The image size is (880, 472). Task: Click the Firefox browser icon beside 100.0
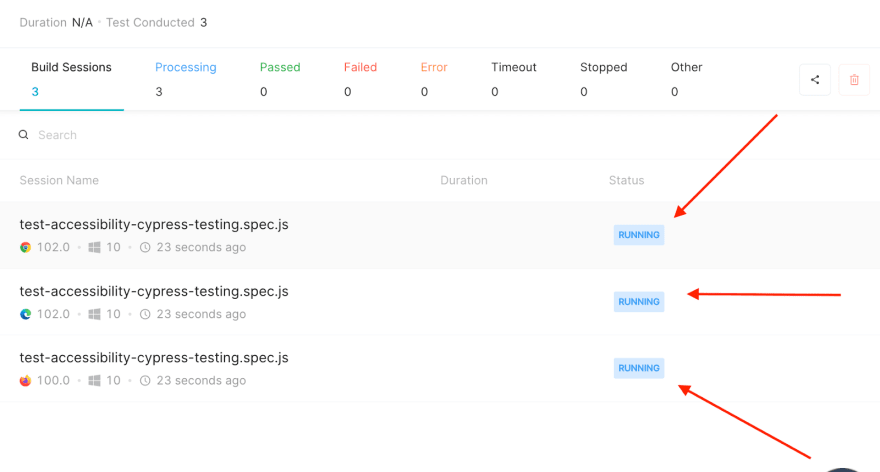pos(25,381)
